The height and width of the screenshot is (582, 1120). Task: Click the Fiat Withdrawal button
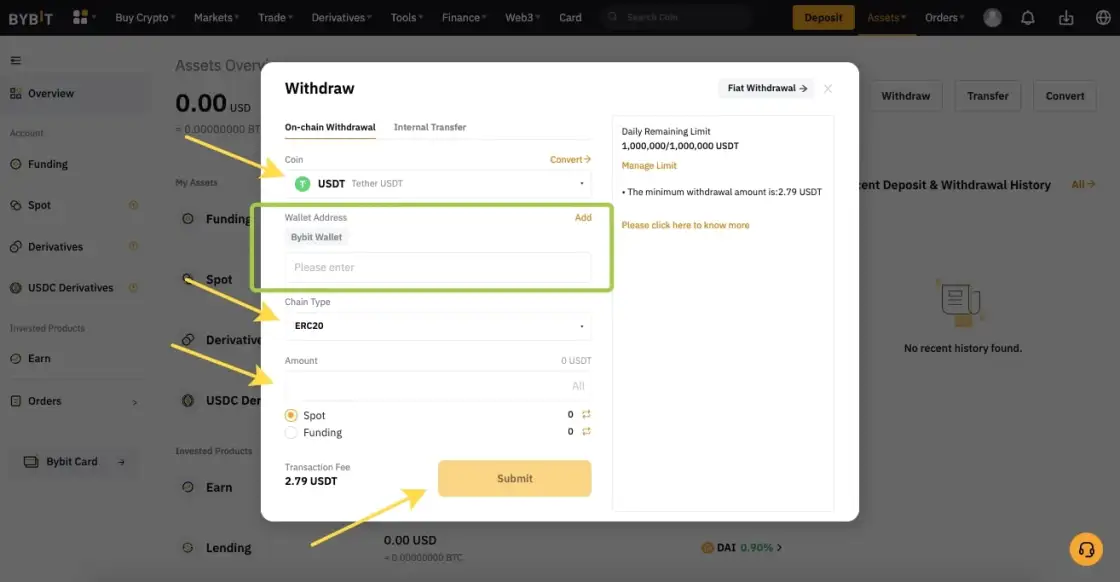coord(766,88)
